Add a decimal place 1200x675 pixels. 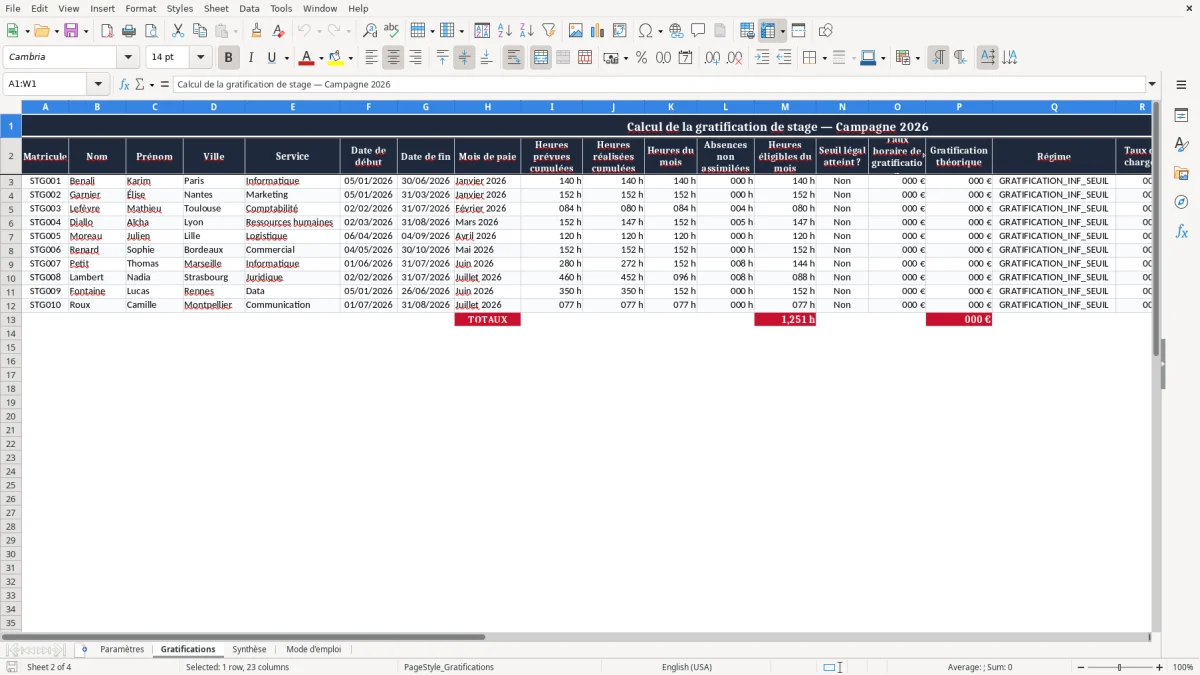pyautogui.click(x=712, y=58)
